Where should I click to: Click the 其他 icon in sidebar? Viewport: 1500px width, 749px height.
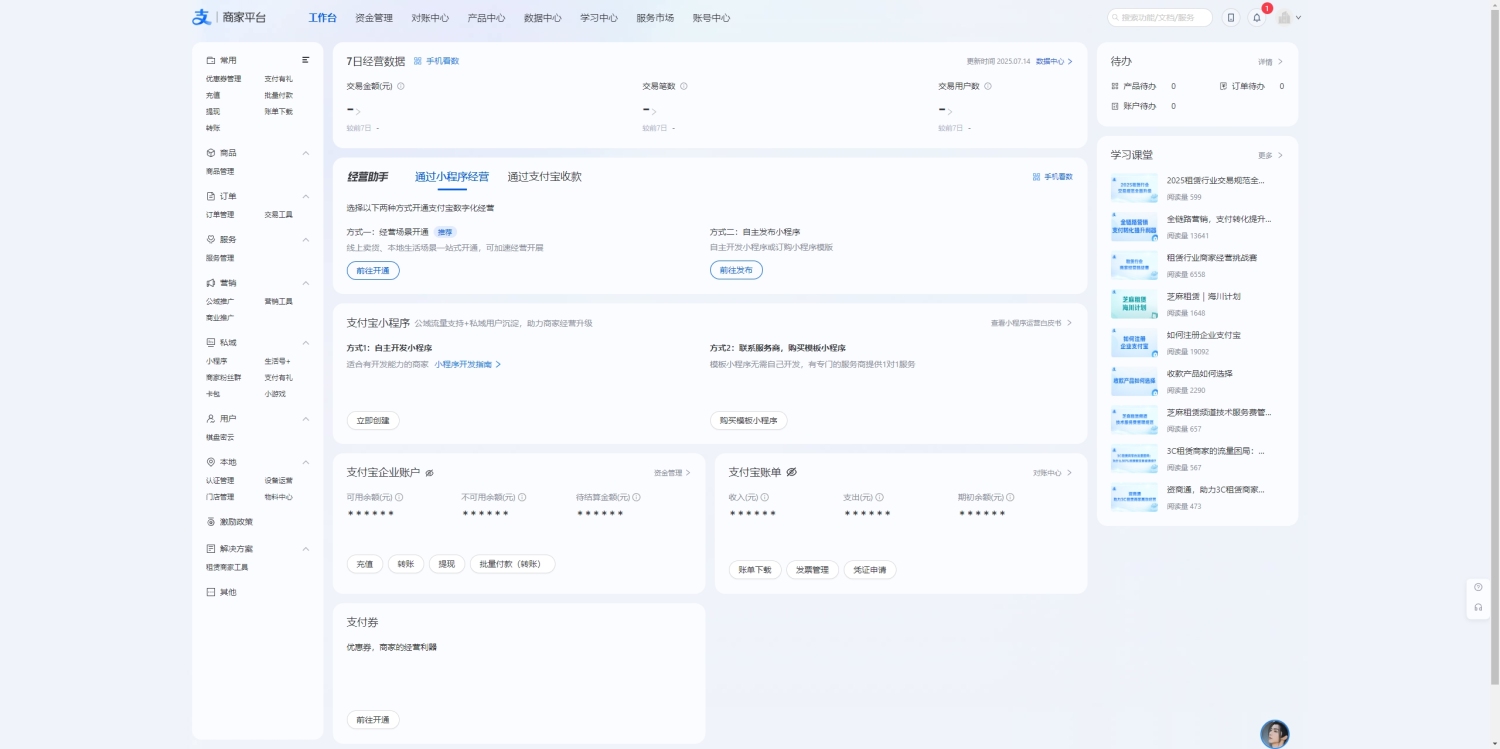coord(211,592)
